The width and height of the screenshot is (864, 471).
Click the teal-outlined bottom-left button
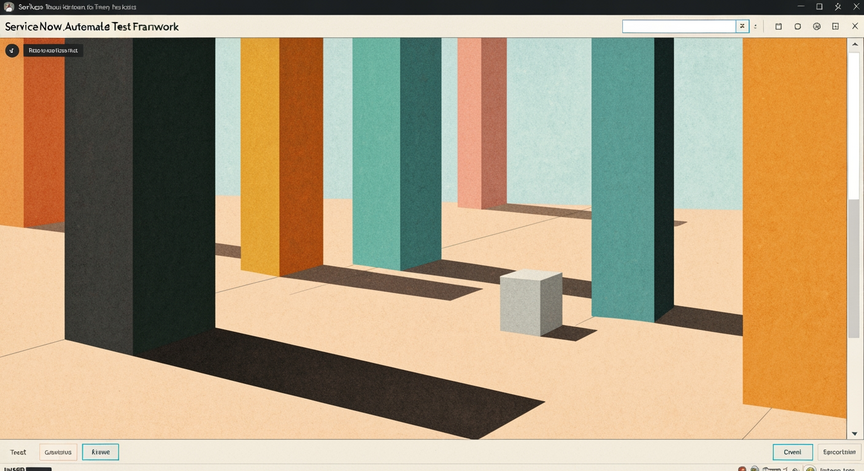100,452
